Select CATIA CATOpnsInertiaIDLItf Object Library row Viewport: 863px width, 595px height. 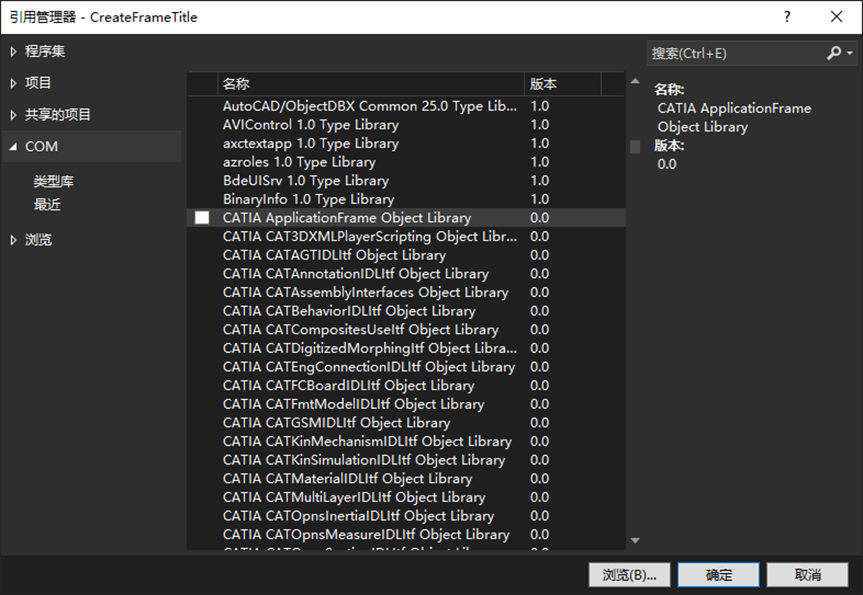tap(406, 516)
